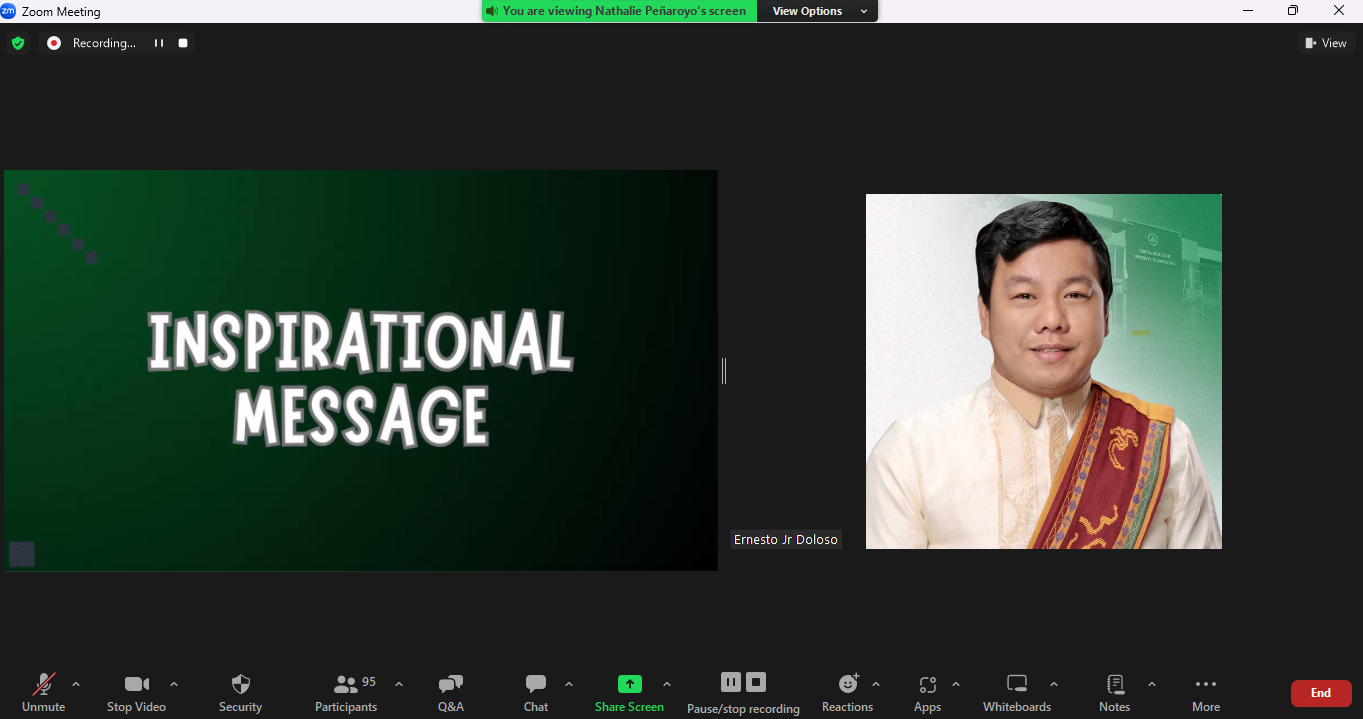Open the Chat panel
The width and height of the screenshot is (1363, 719).
pos(536,685)
